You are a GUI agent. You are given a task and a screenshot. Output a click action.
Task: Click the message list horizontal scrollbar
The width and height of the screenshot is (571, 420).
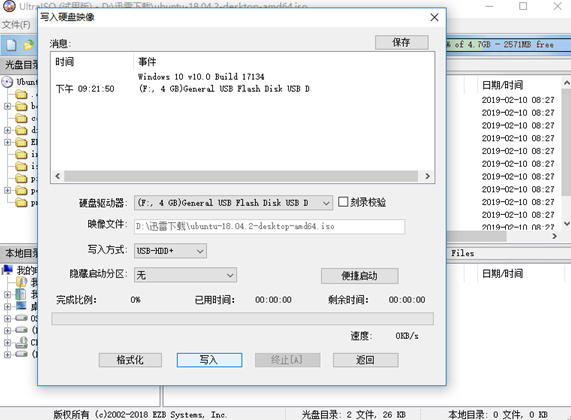[x=241, y=176]
